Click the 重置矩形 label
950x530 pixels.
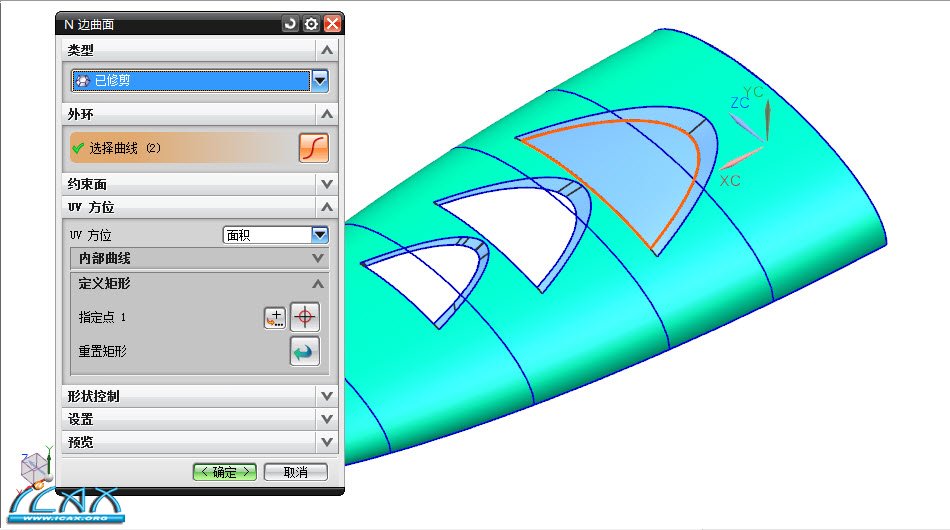(x=102, y=351)
